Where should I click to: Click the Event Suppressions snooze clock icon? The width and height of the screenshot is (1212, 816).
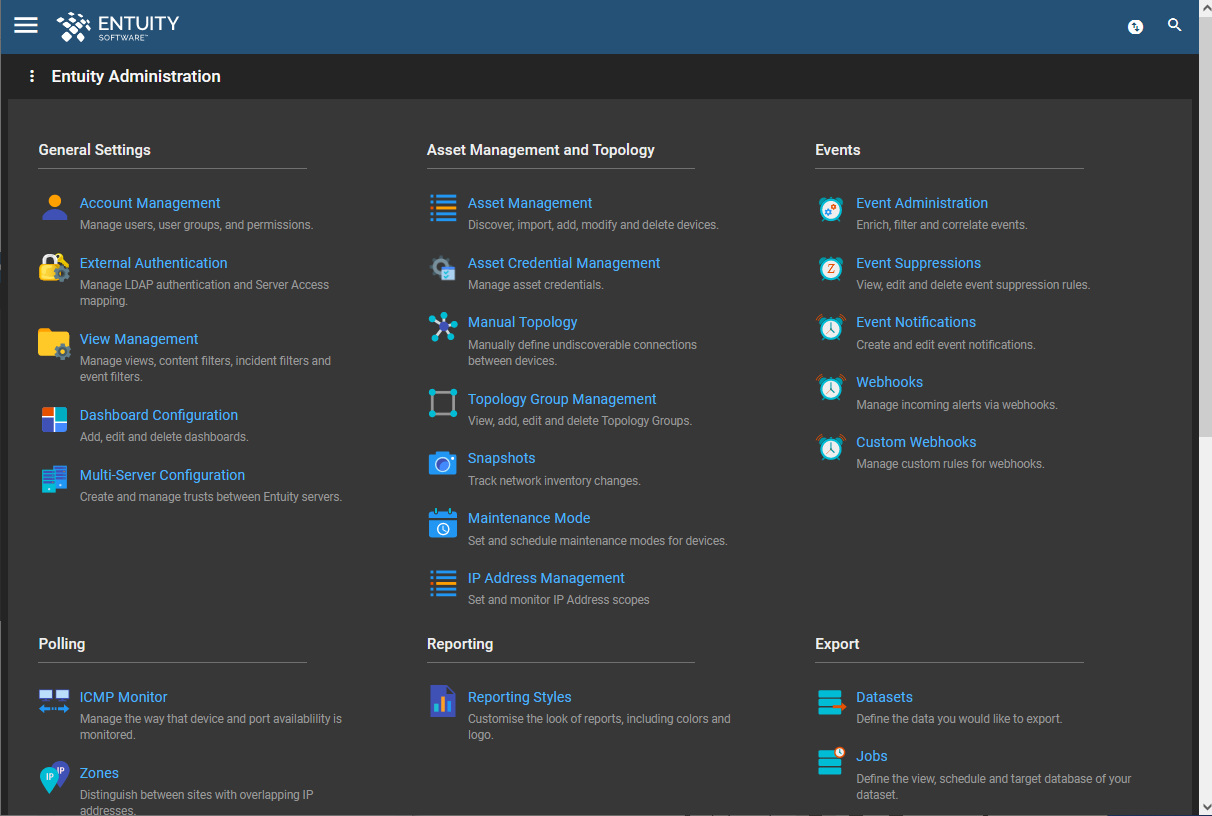tap(831, 268)
